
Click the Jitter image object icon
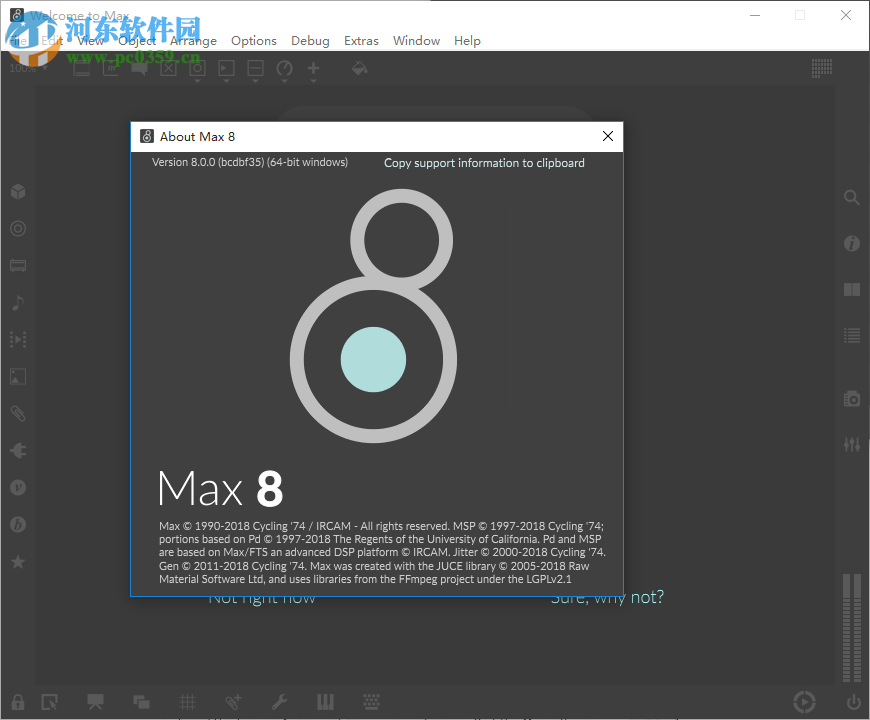(x=17, y=376)
